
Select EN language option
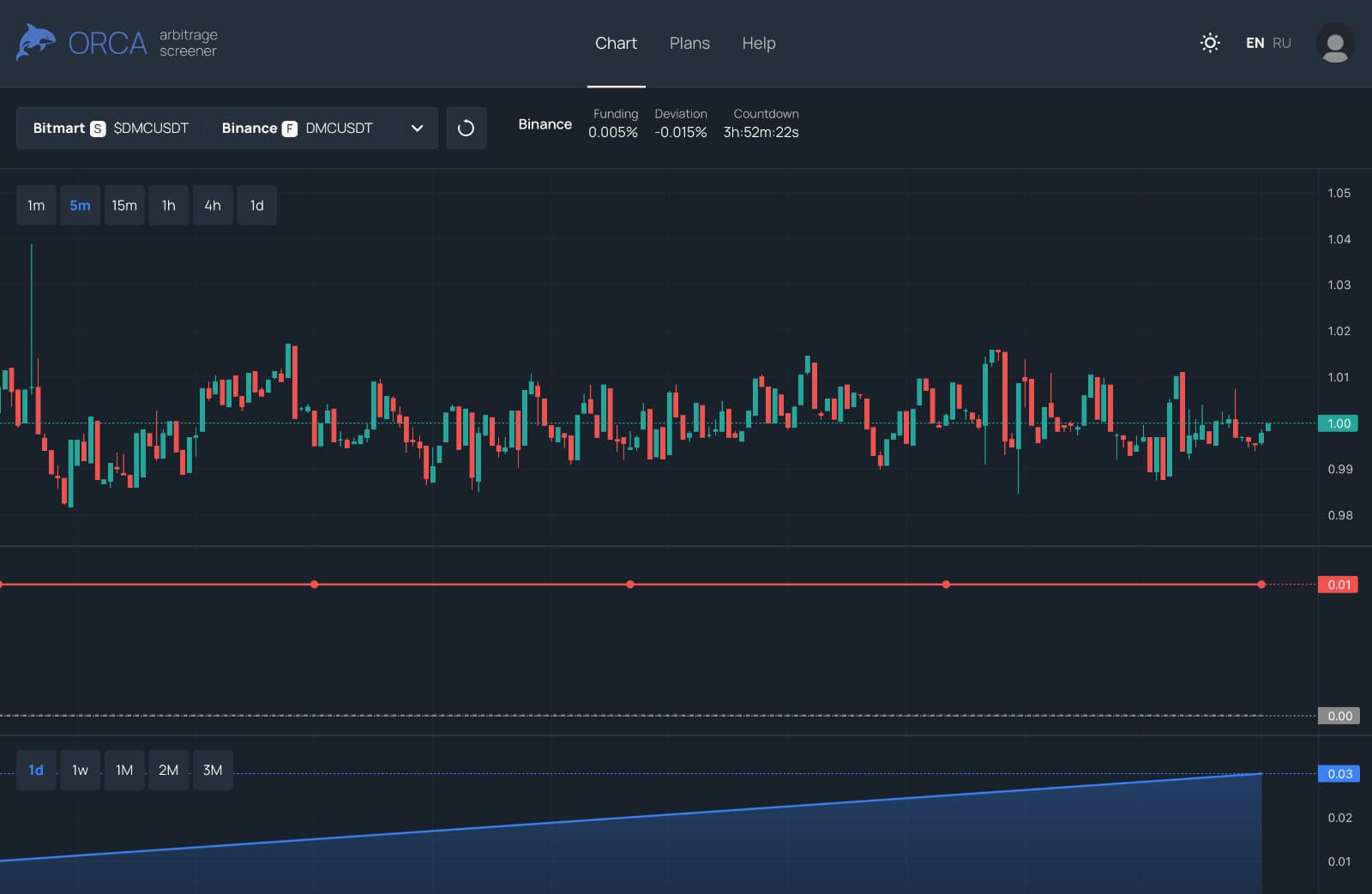[x=1255, y=43]
